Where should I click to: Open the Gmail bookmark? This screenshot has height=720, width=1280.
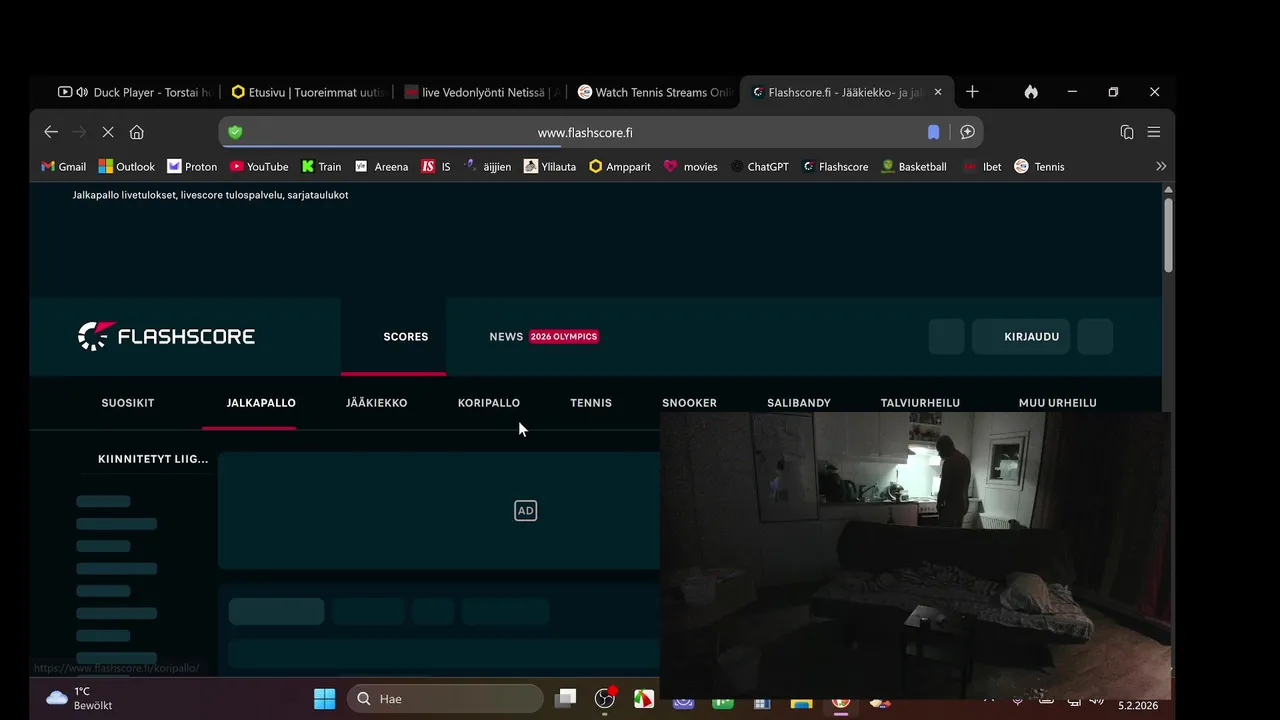(63, 167)
